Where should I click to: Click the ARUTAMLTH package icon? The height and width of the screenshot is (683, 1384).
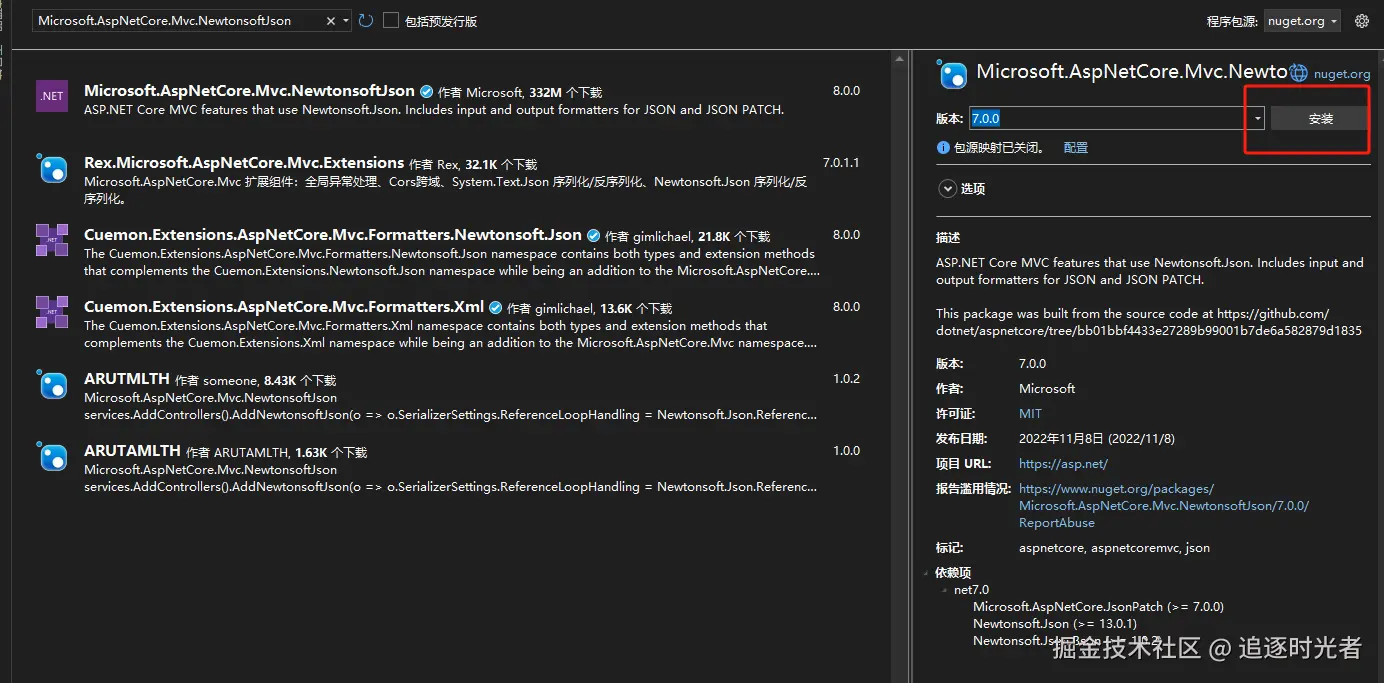click(52, 457)
